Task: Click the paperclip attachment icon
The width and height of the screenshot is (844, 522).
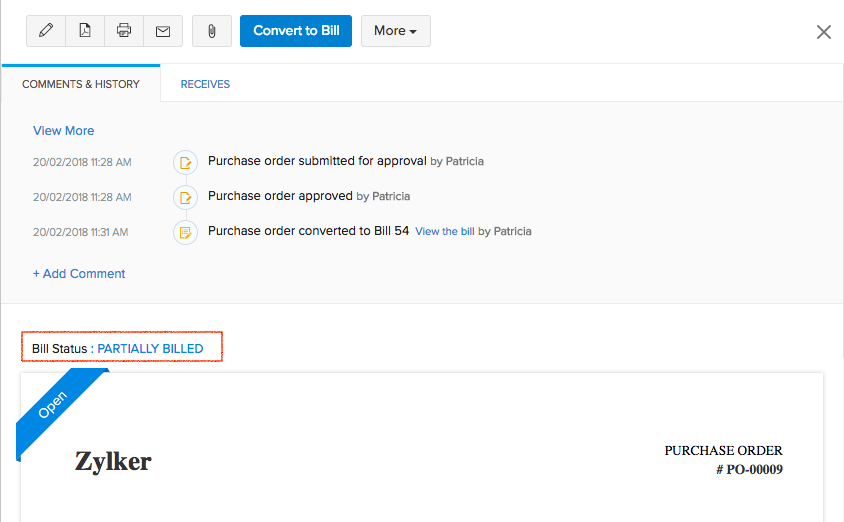Action: [212, 31]
